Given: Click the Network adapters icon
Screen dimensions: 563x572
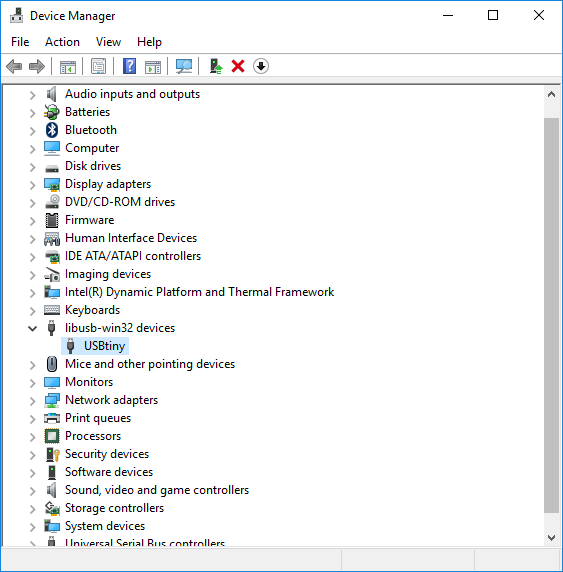Looking at the screenshot, I should [52, 400].
